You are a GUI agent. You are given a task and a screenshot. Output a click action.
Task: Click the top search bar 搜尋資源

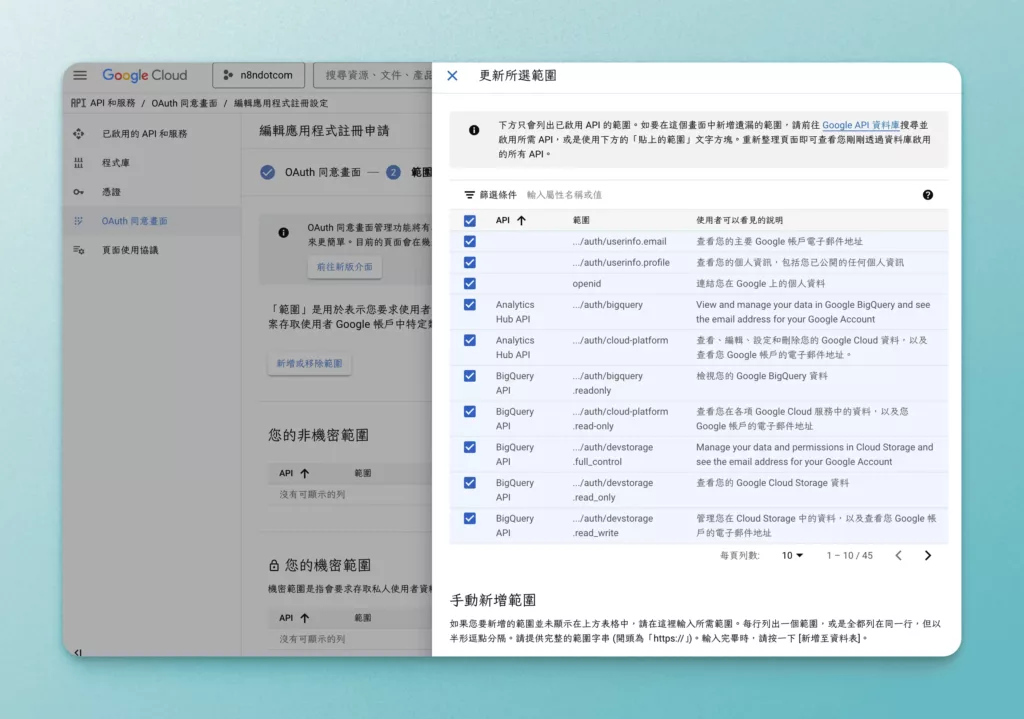coord(372,75)
